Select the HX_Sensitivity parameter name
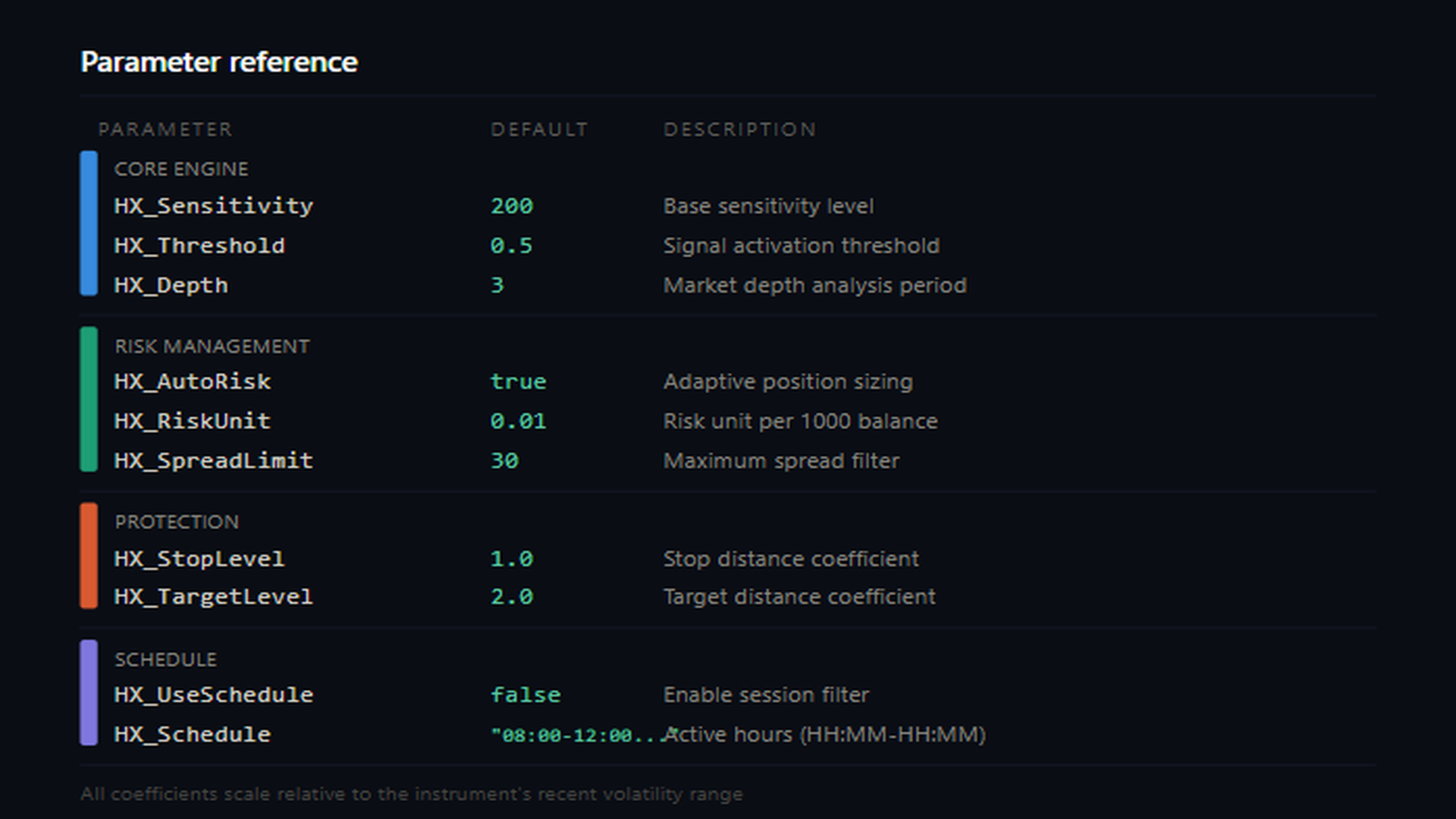The image size is (1456, 819). click(213, 206)
